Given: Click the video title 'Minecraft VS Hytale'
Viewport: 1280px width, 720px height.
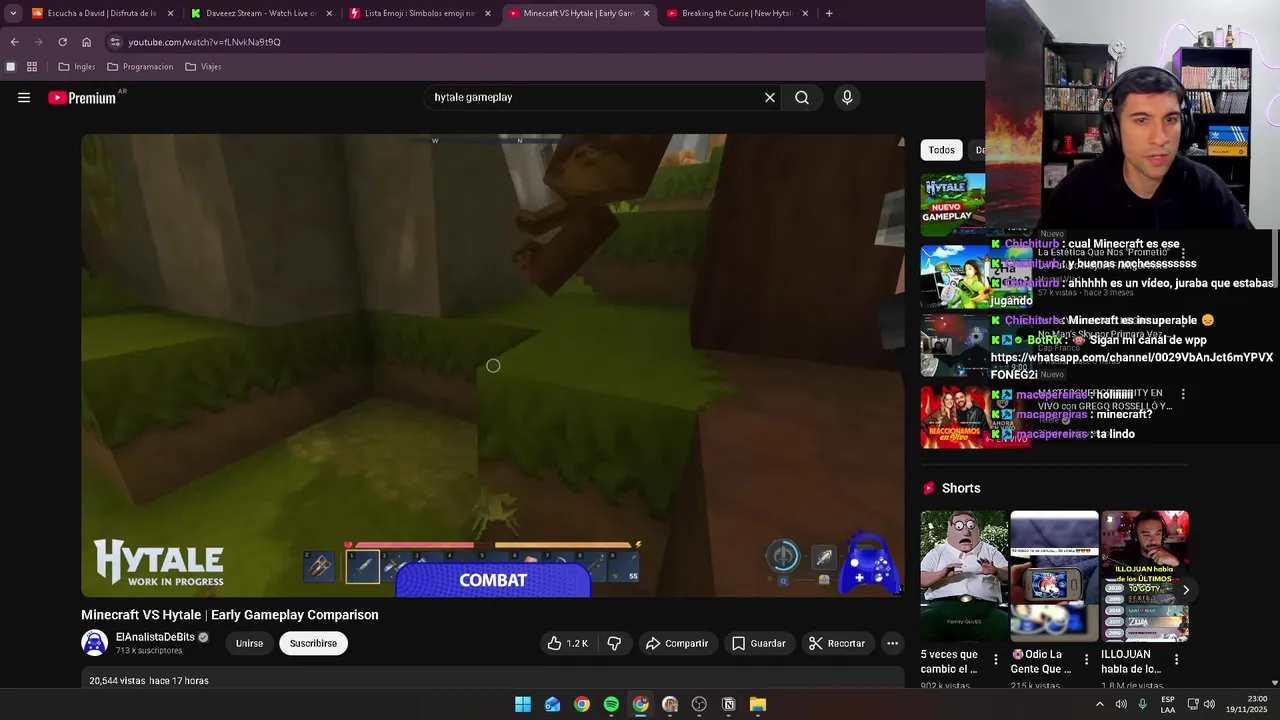Looking at the screenshot, I should tap(230, 615).
